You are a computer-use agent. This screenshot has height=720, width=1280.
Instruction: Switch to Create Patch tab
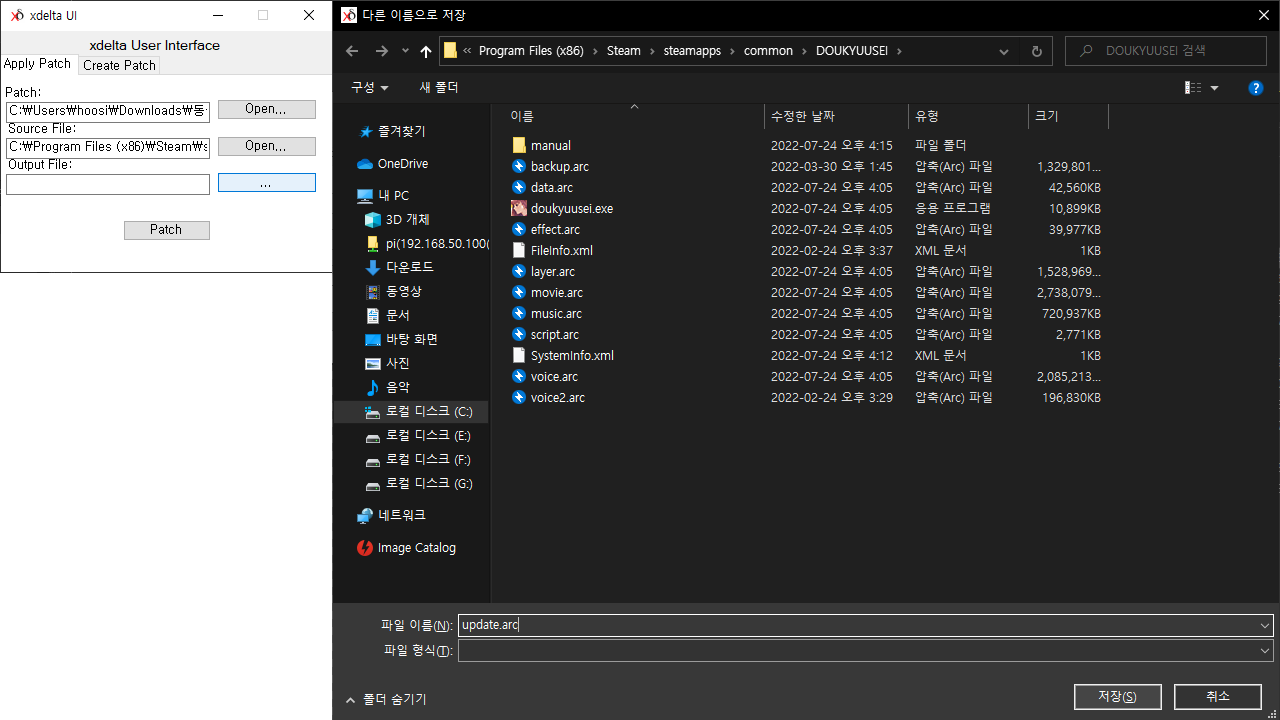[119, 65]
